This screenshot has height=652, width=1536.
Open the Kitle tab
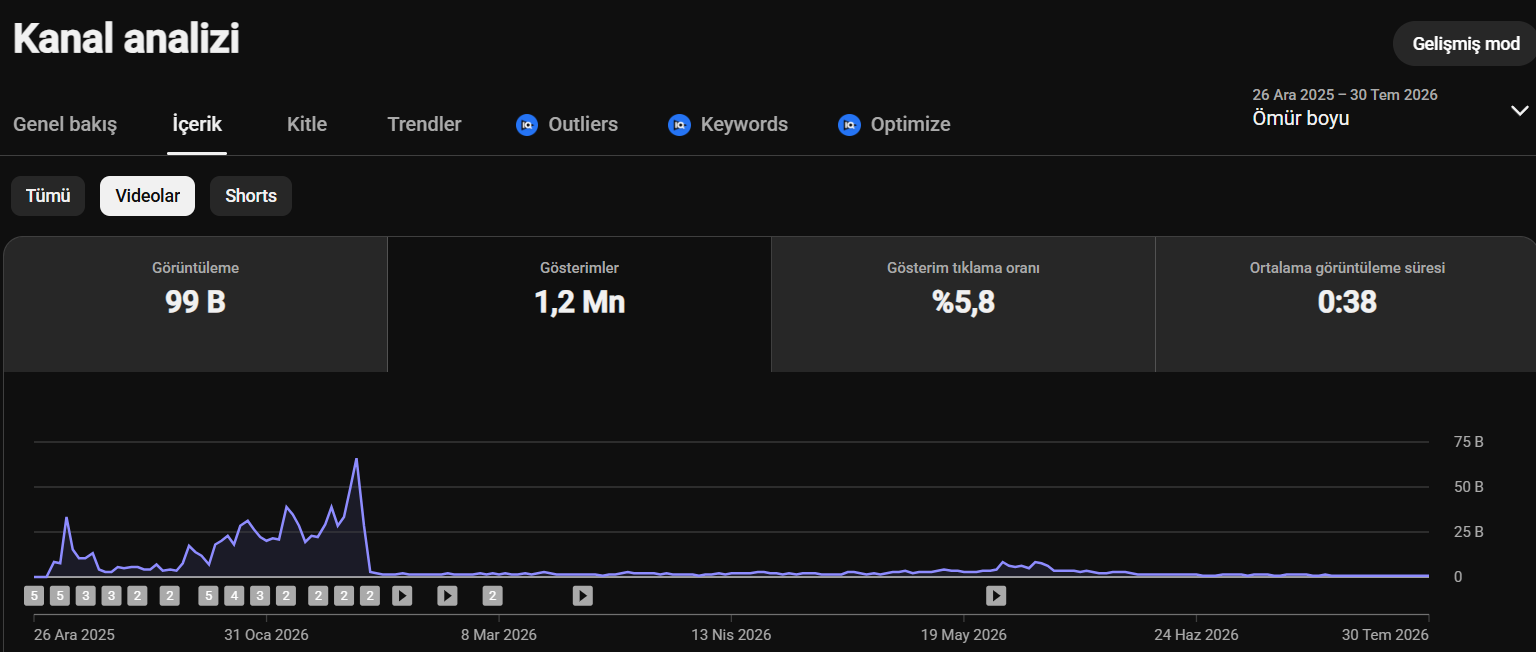(x=307, y=124)
